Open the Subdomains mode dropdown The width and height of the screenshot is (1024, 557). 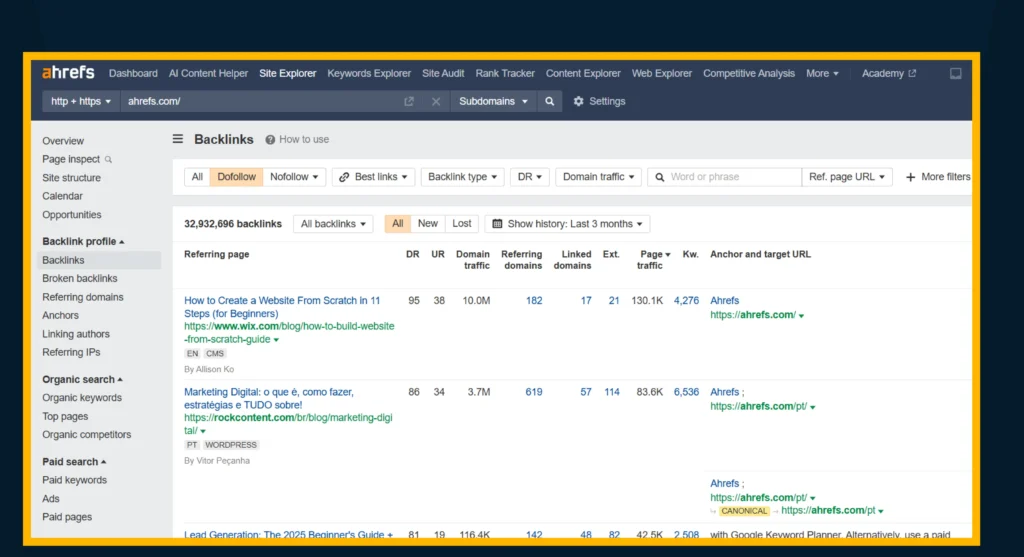coord(493,101)
